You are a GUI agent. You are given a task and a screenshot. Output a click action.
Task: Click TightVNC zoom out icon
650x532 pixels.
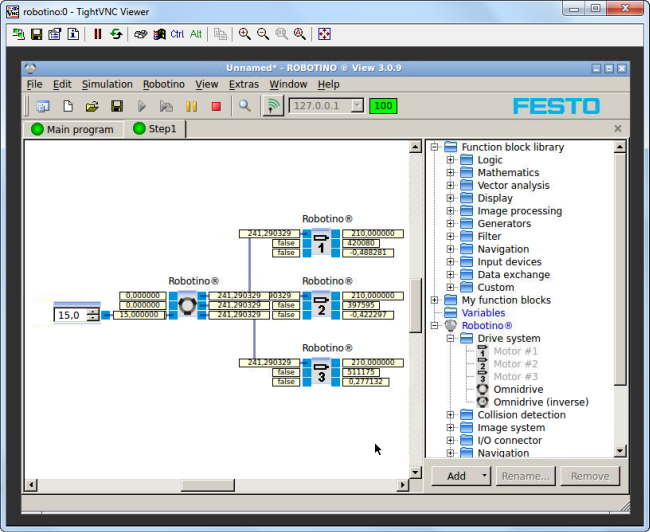(263, 34)
